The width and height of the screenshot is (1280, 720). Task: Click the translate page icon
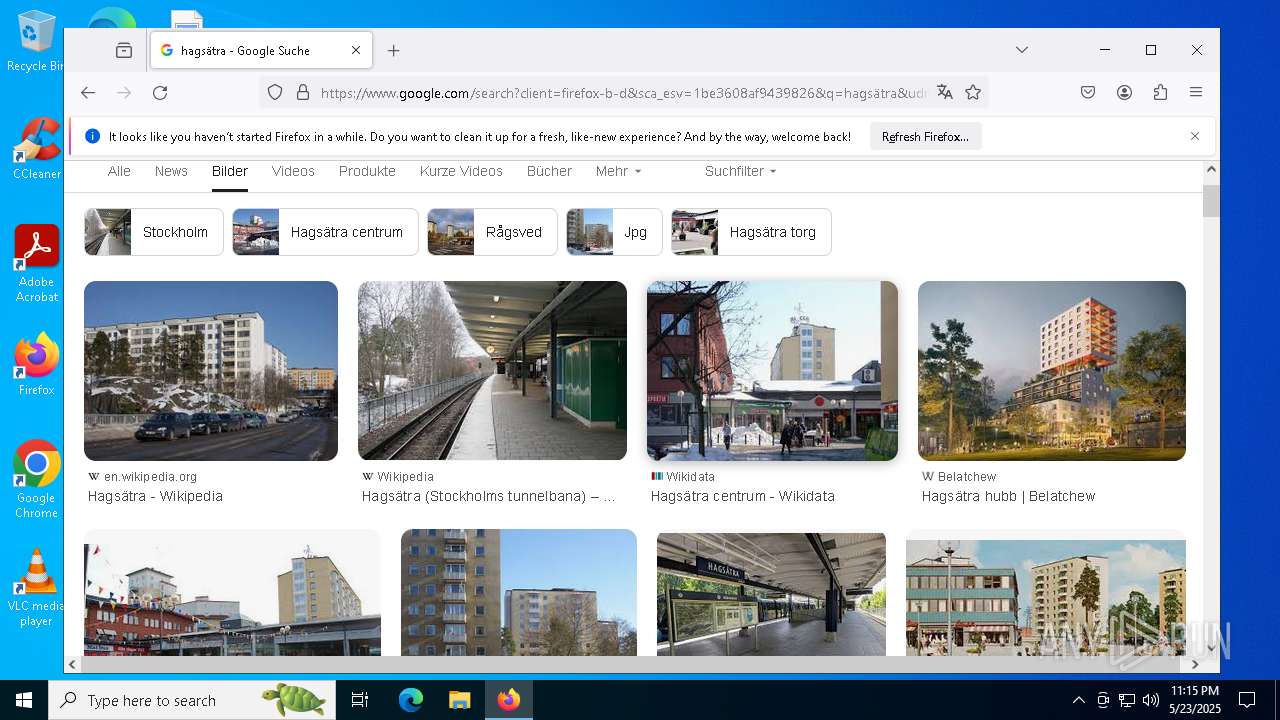pyautogui.click(x=944, y=93)
